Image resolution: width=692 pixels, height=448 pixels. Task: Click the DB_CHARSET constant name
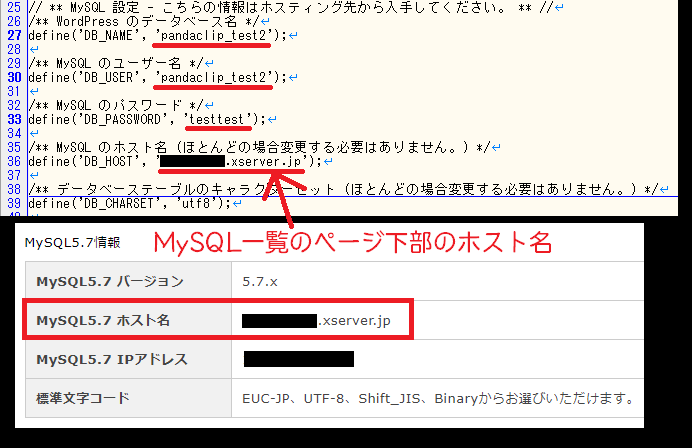pyautogui.click(x=120, y=203)
